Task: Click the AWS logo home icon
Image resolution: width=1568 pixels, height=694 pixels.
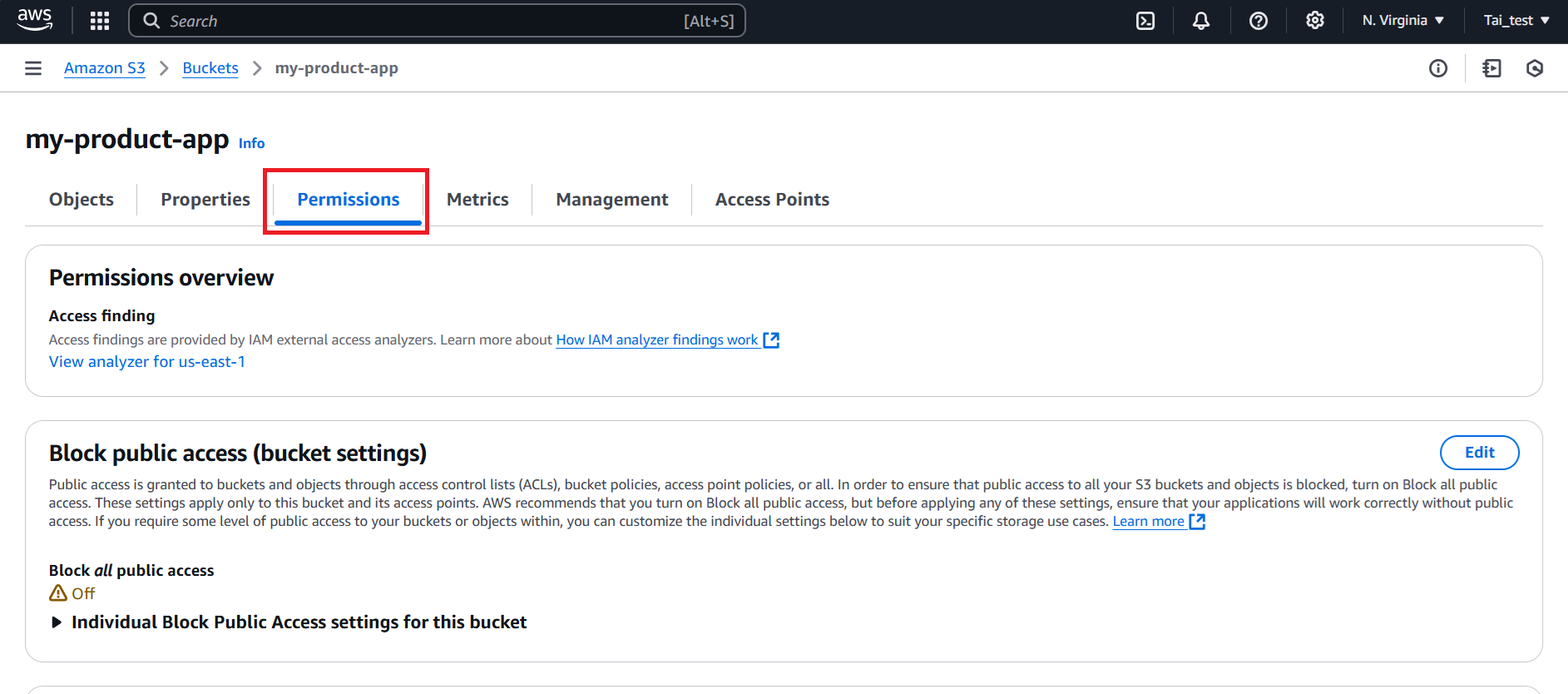Action: point(35,20)
